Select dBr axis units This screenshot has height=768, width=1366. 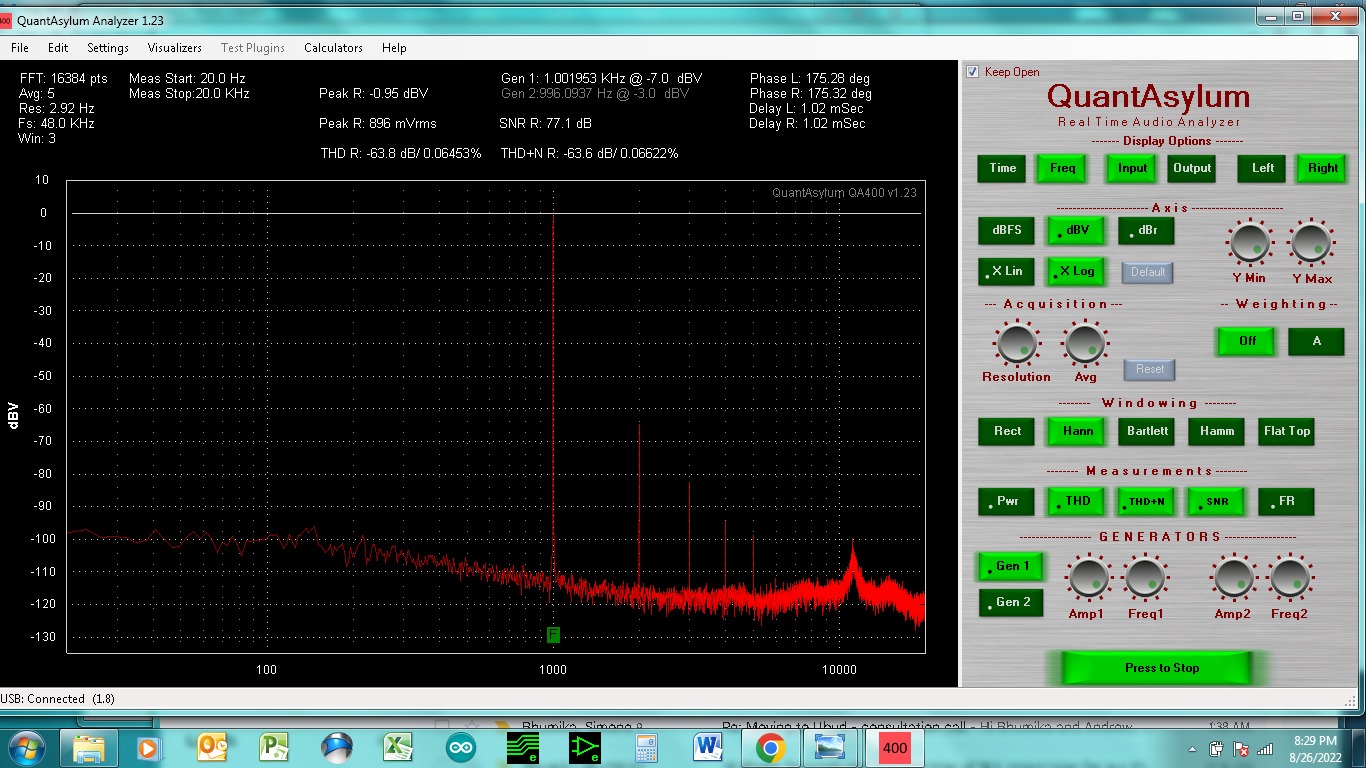tap(1146, 230)
